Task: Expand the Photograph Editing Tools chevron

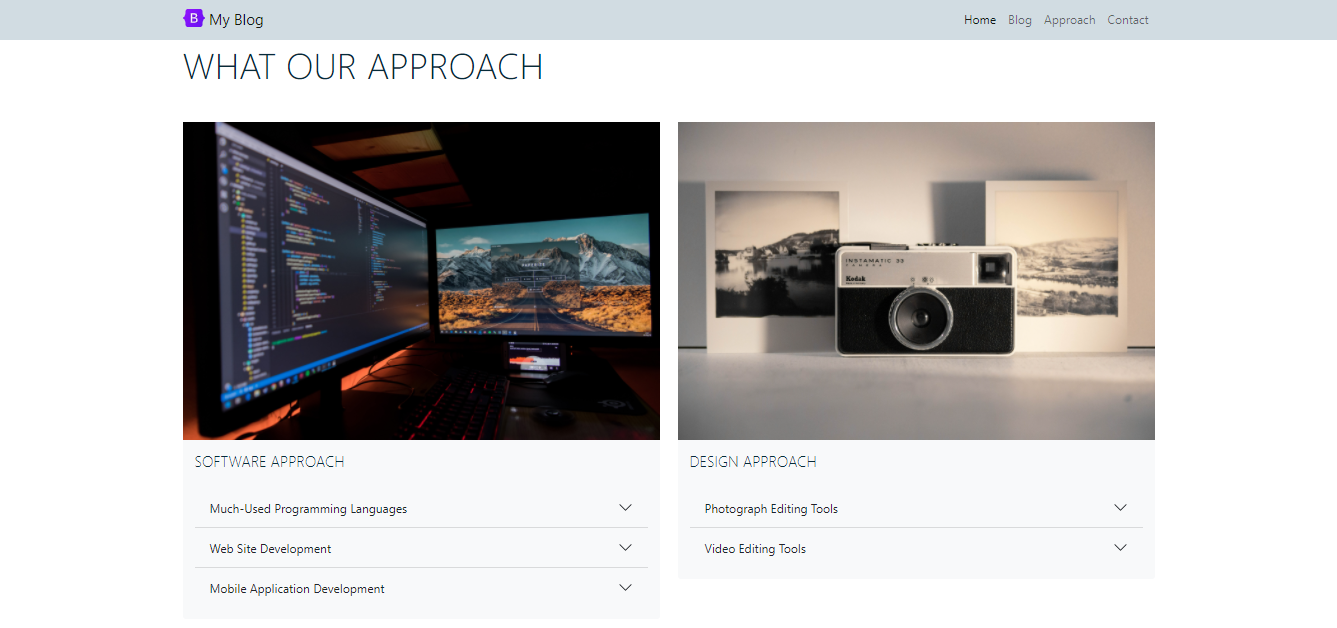Action: point(1120,507)
